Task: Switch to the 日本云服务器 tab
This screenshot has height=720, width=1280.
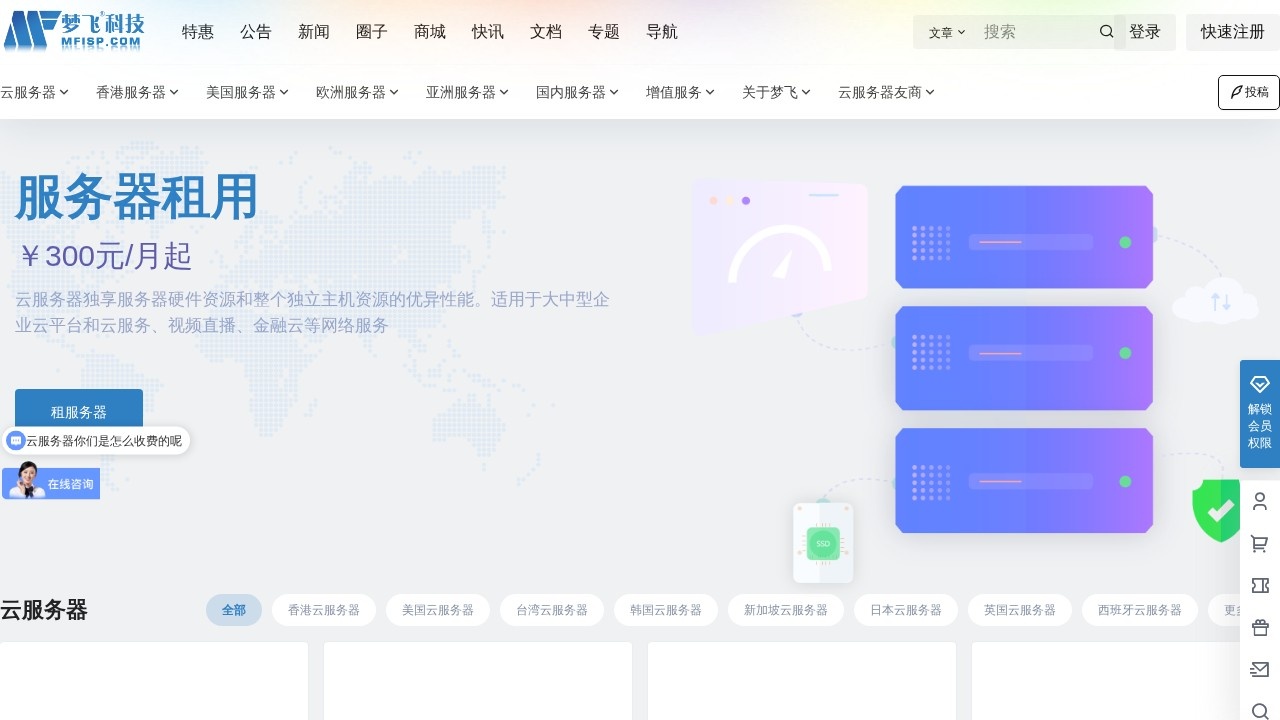Action: (905, 609)
